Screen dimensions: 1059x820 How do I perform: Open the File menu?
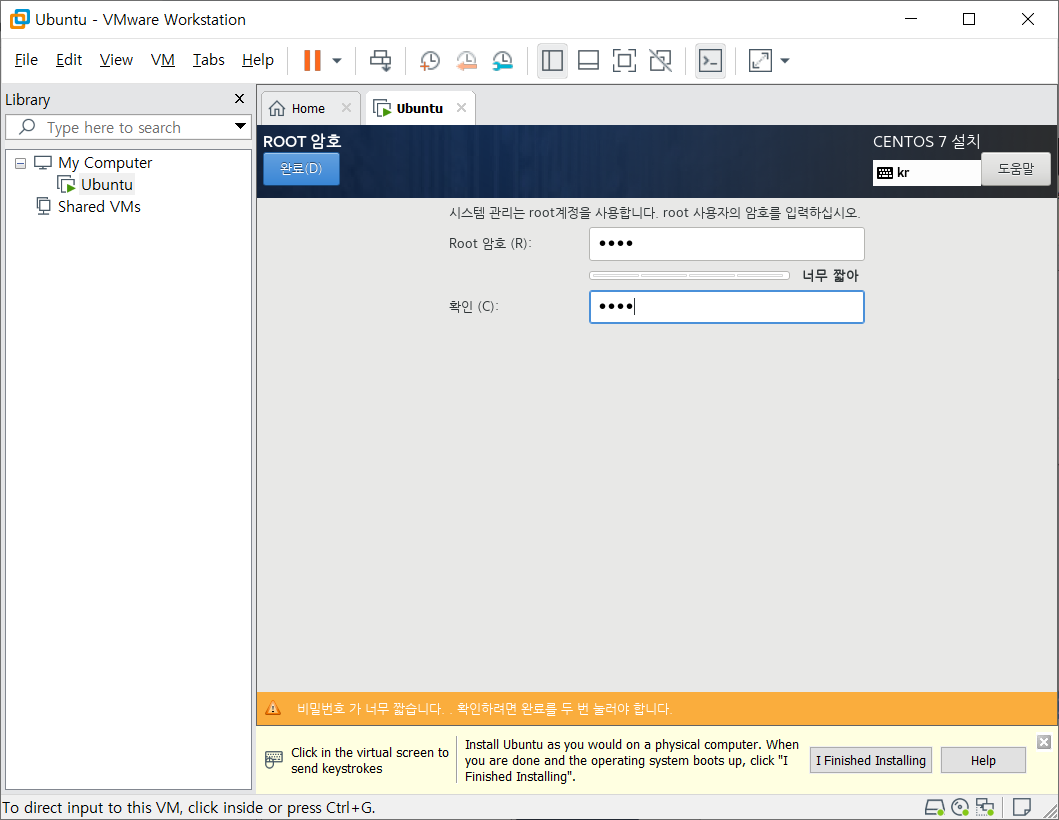pyautogui.click(x=26, y=60)
